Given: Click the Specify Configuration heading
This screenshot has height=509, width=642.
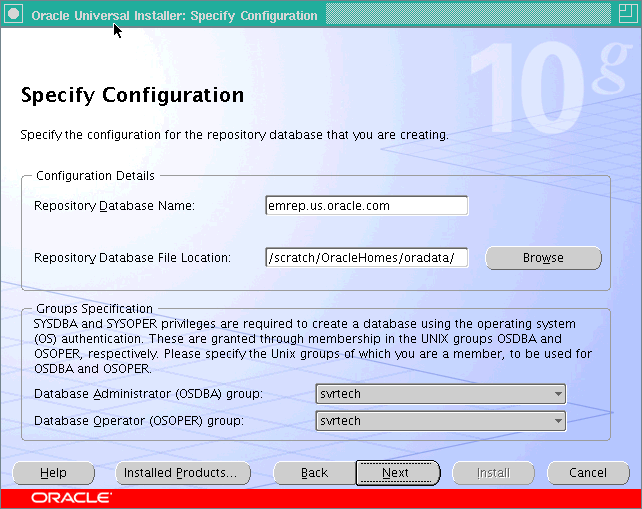Looking at the screenshot, I should pyautogui.click(x=132, y=96).
